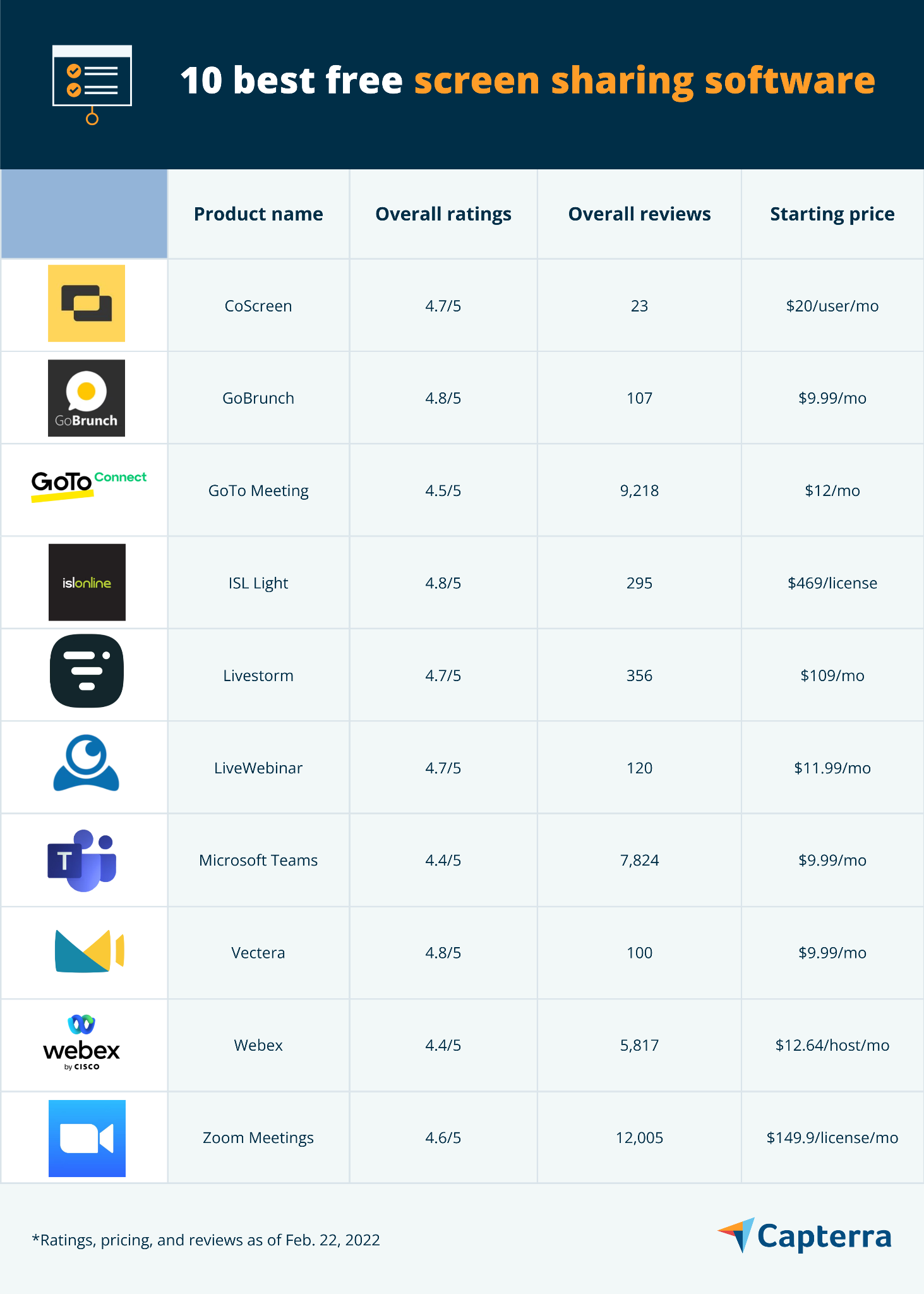924x1294 pixels.
Task: Select the Overall reviews column header
Action: (x=639, y=214)
